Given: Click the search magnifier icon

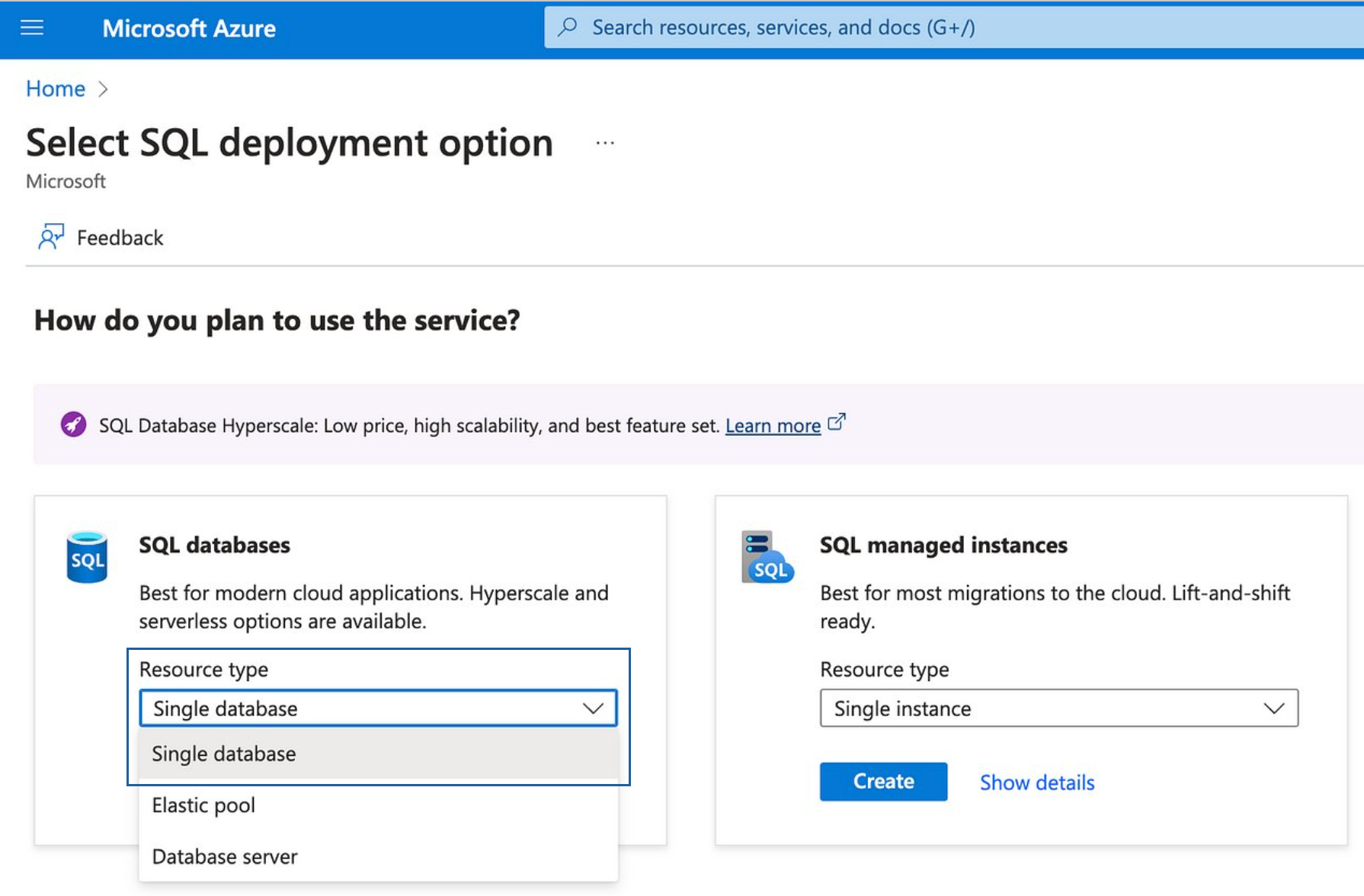Looking at the screenshot, I should tap(568, 27).
